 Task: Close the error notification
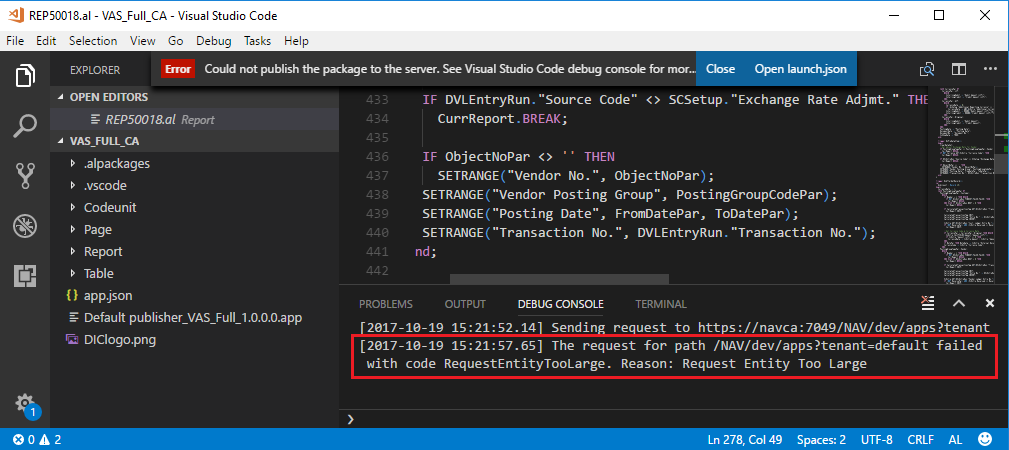[721, 70]
